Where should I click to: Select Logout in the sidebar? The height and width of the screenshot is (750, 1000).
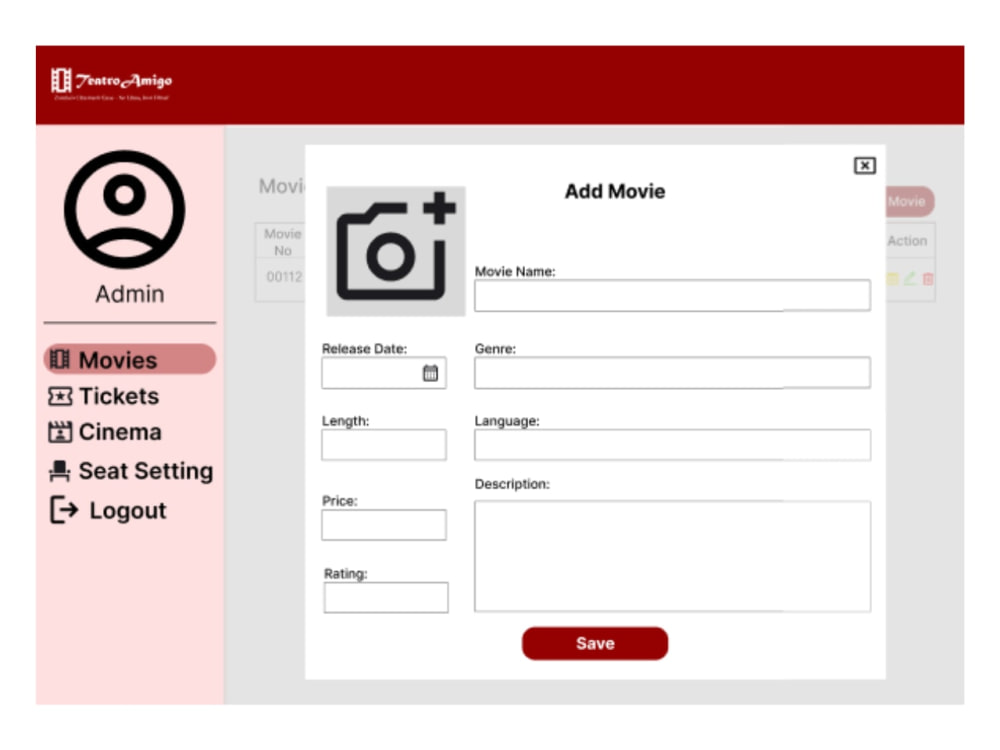(x=108, y=510)
